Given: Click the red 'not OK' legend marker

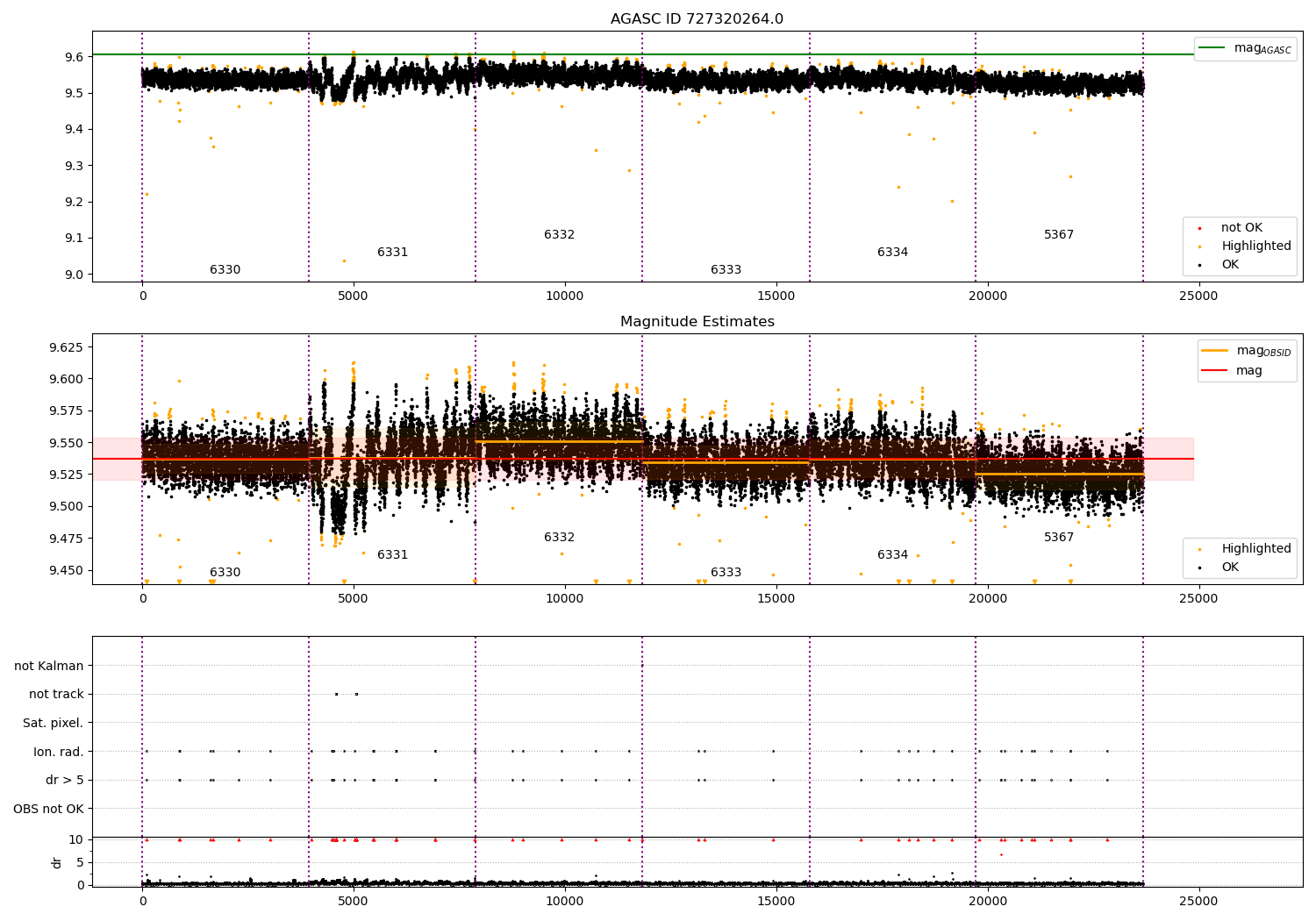Looking at the screenshot, I should (1199, 228).
